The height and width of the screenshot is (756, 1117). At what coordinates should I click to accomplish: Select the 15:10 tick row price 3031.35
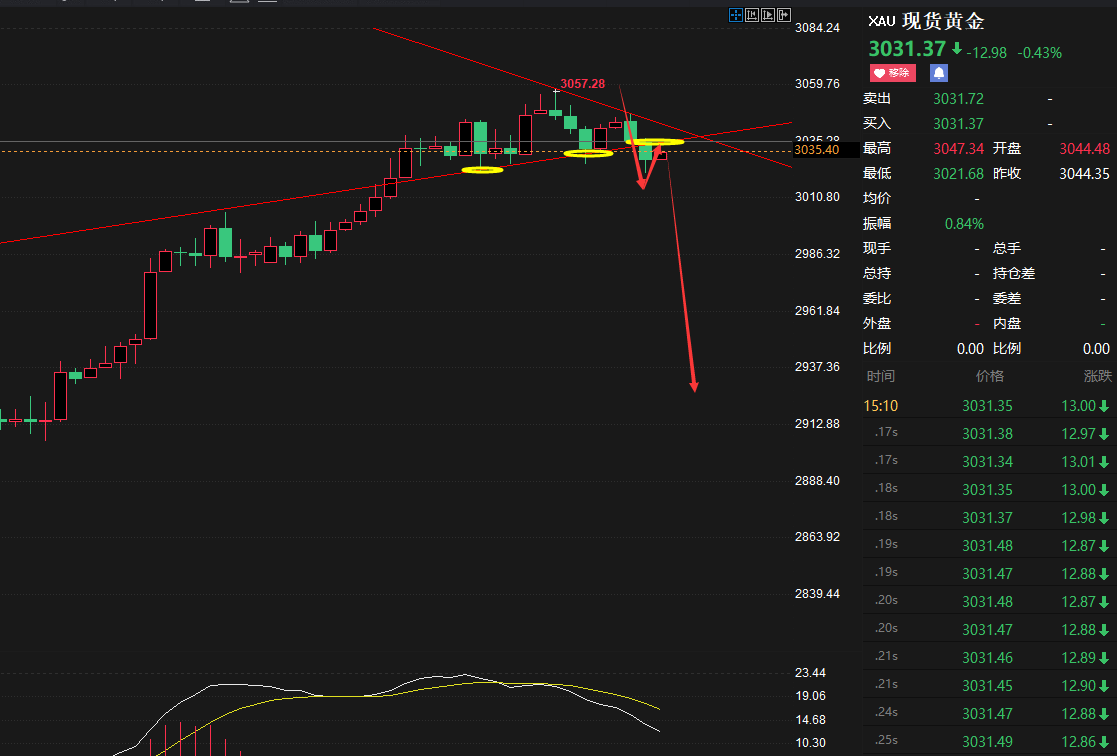click(x=987, y=406)
